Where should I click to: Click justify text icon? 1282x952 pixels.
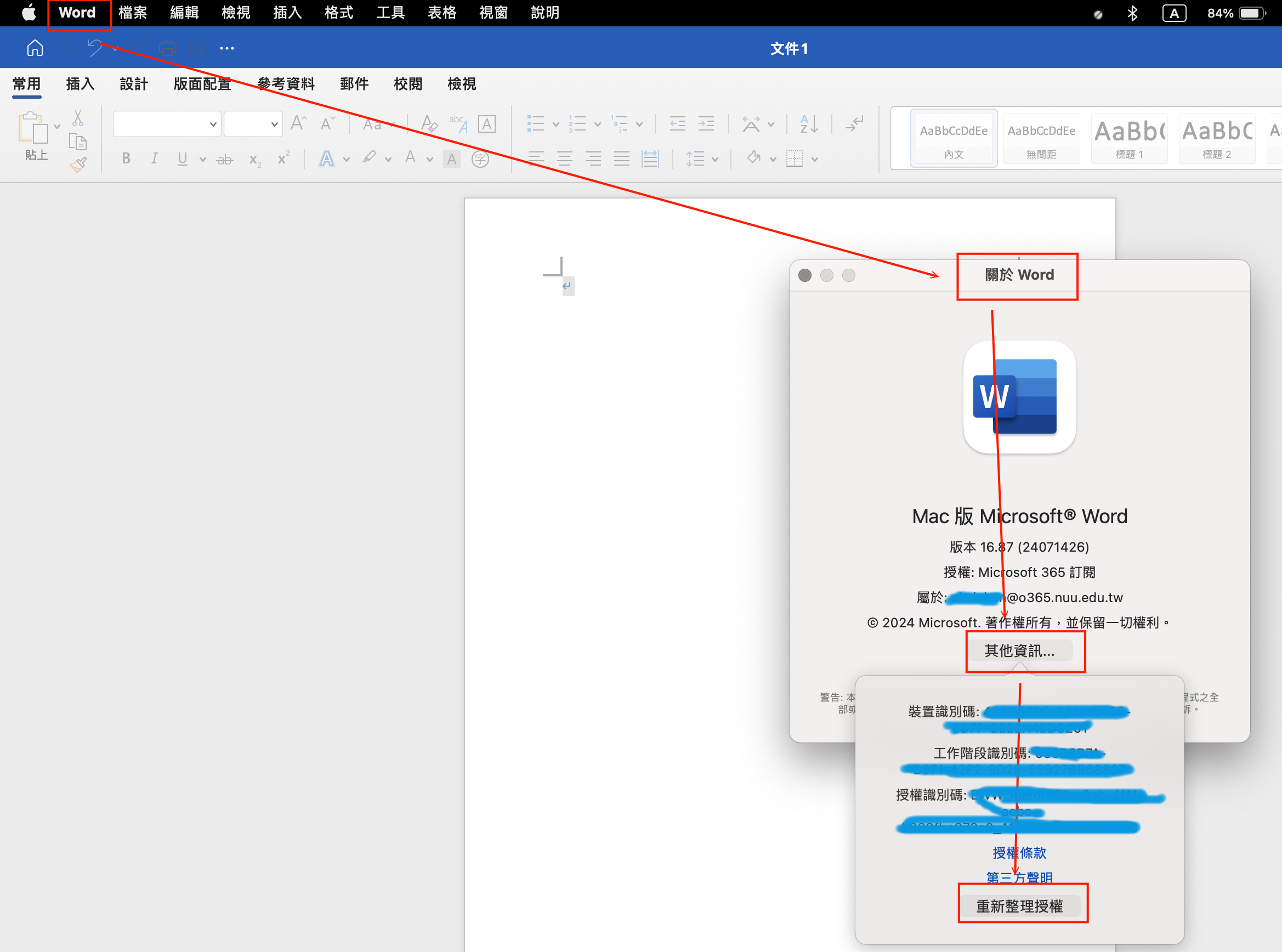pos(621,158)
